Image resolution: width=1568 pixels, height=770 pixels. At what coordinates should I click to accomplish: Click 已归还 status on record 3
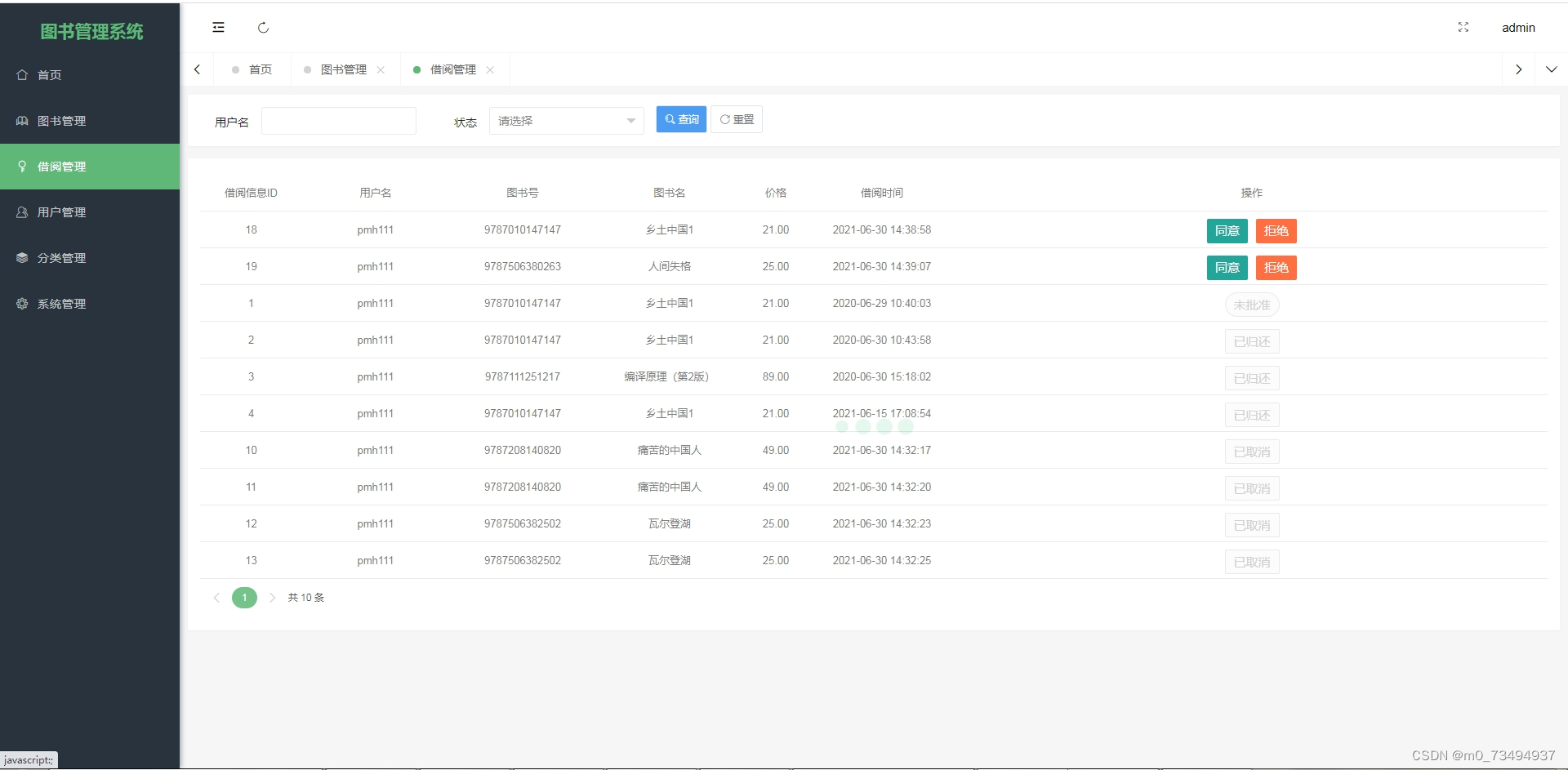(1252, 378)
